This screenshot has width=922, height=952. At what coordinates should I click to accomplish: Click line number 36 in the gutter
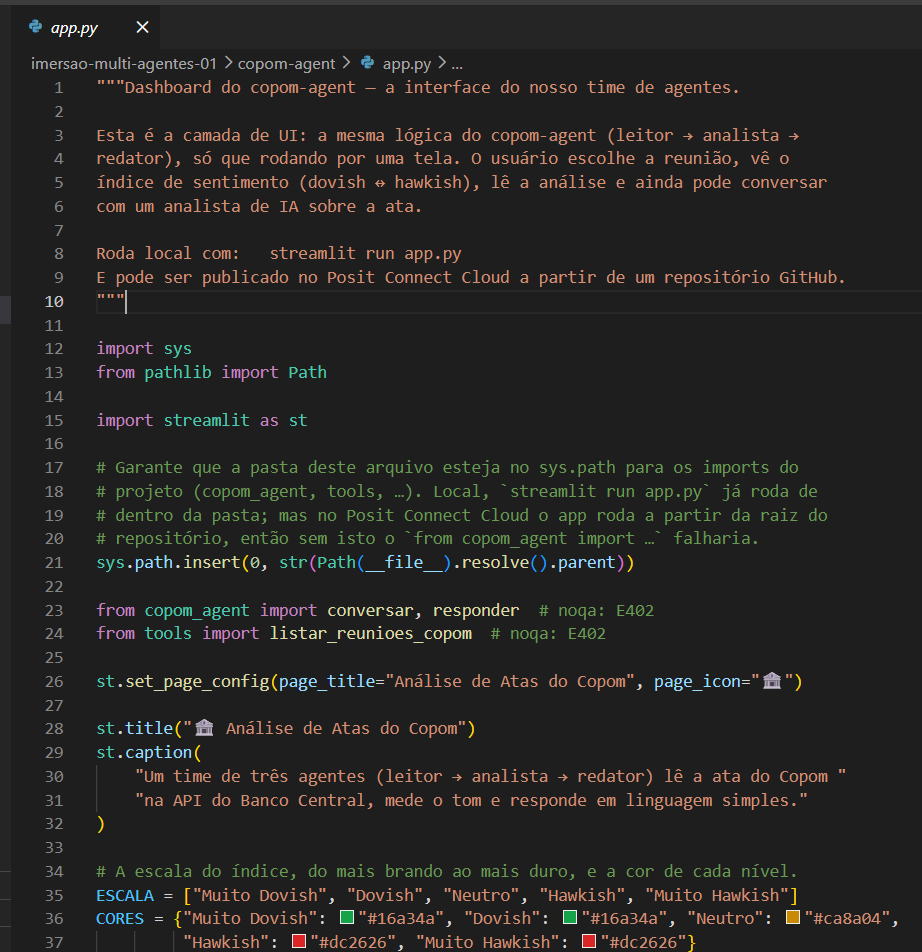[54, 919]
